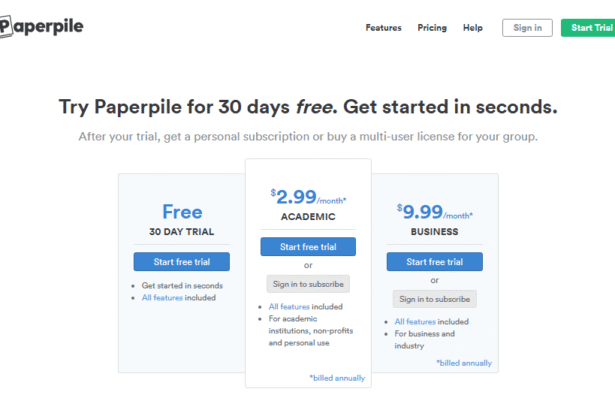Click the Sign in button
The height and width of the screenshot is (410, 615).
pos(527,28)
